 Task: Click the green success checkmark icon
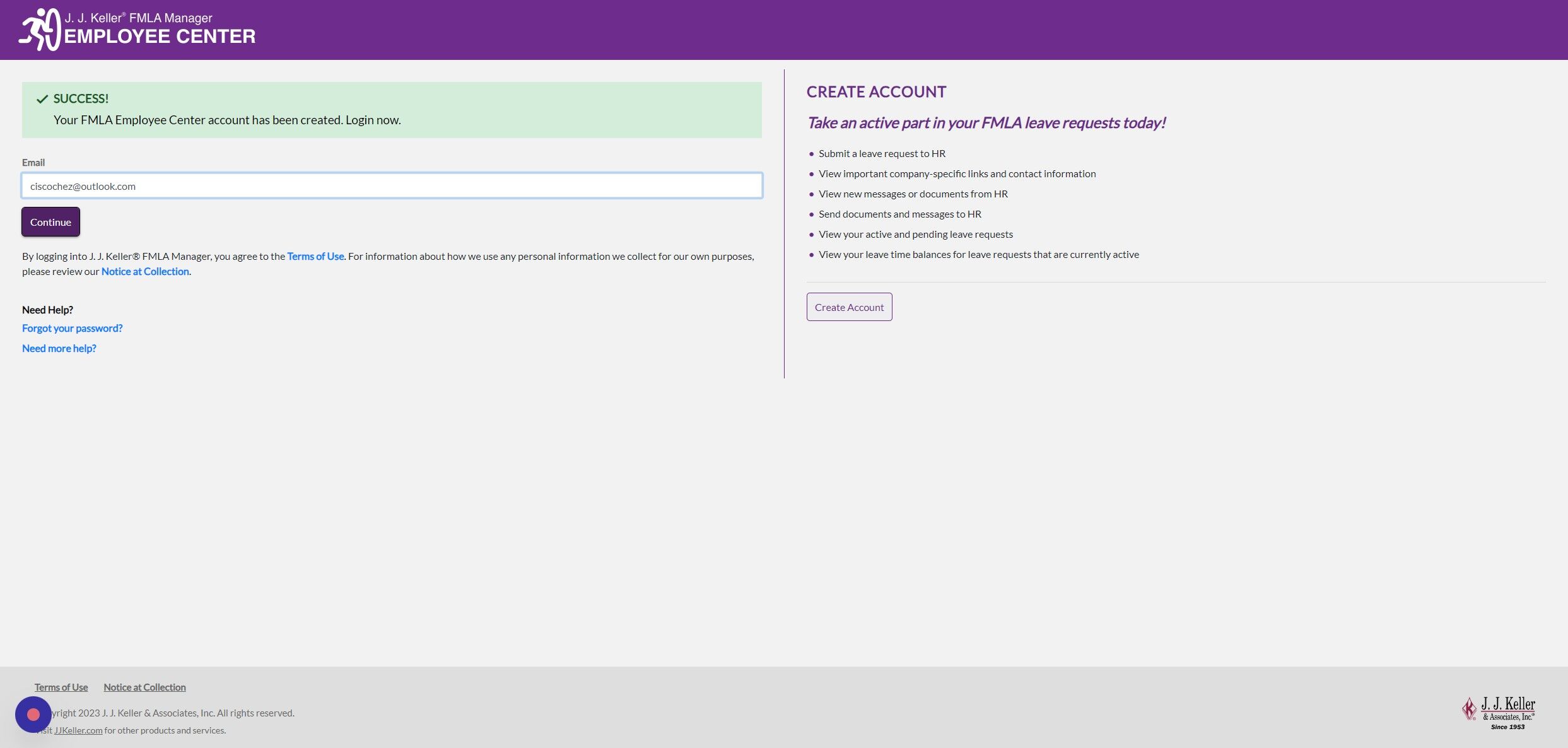42,99
